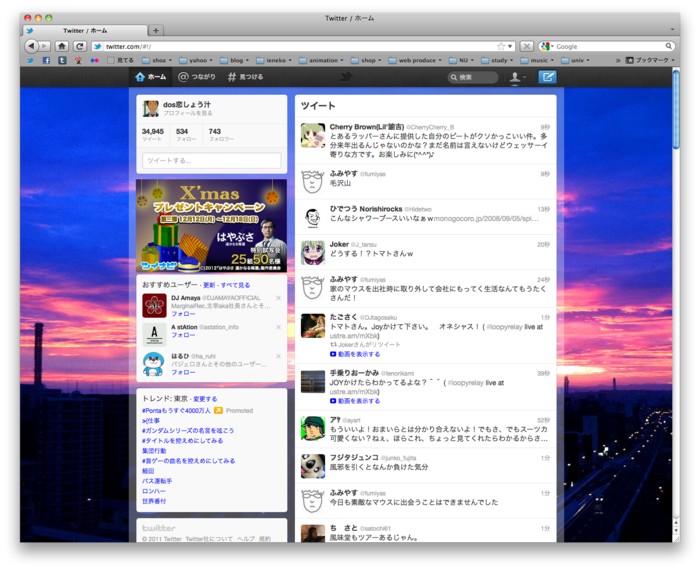Compose a new tweet with blue button
The width and height of the screenshot is (700, 570).
[x=547, y=77]
